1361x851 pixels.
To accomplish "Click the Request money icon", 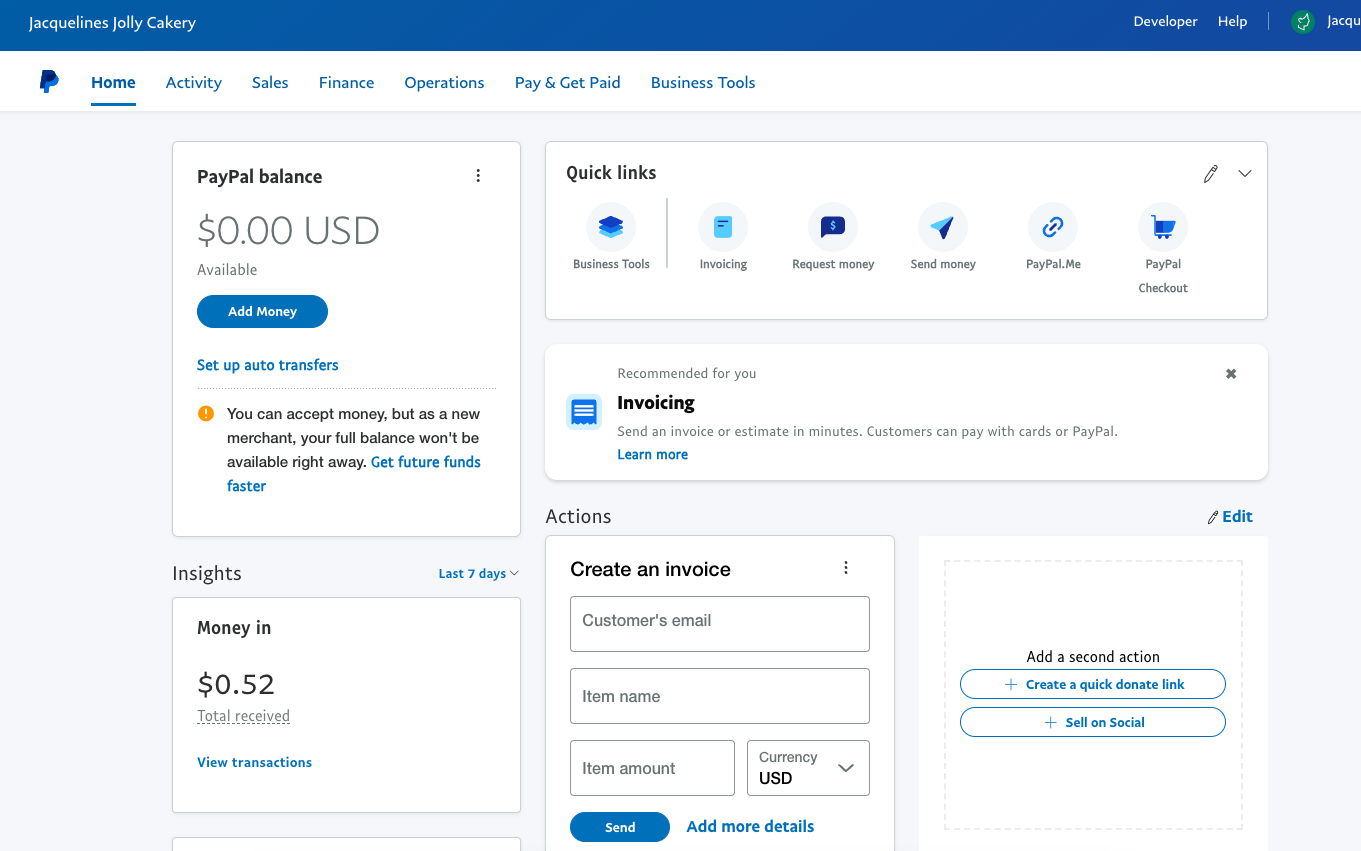I will (832, 227).
